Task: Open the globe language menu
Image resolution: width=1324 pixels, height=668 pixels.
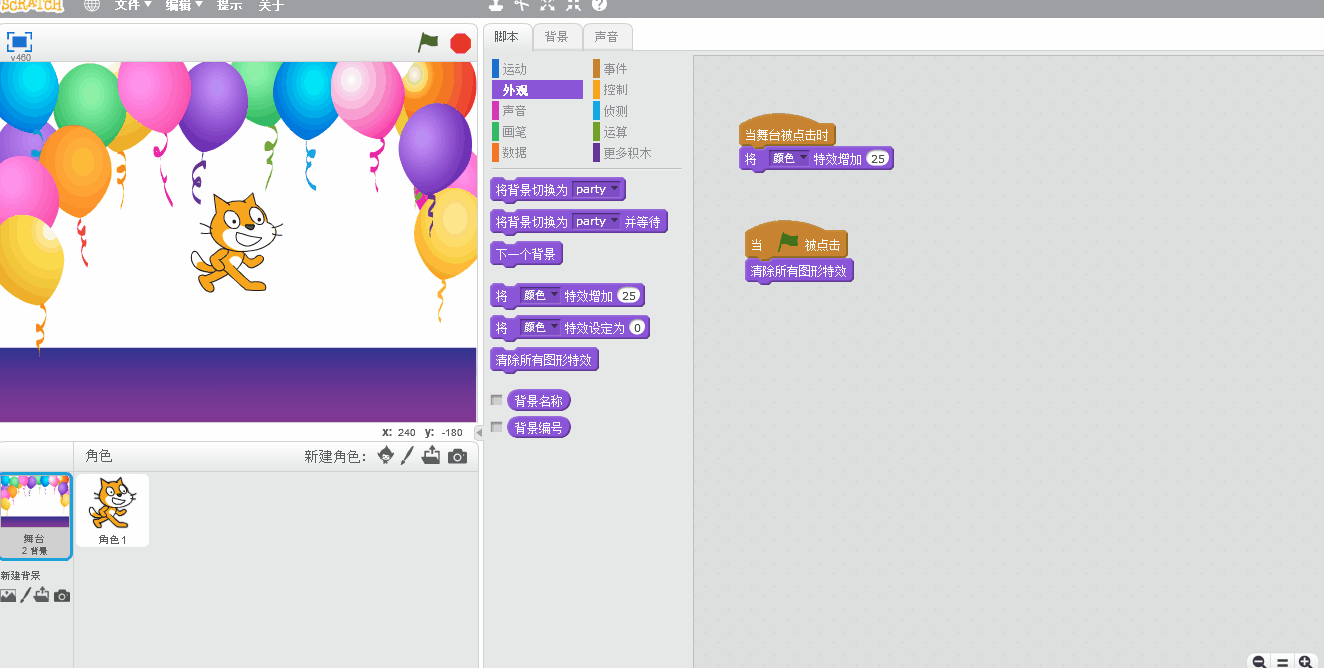Action: [92, 5]
